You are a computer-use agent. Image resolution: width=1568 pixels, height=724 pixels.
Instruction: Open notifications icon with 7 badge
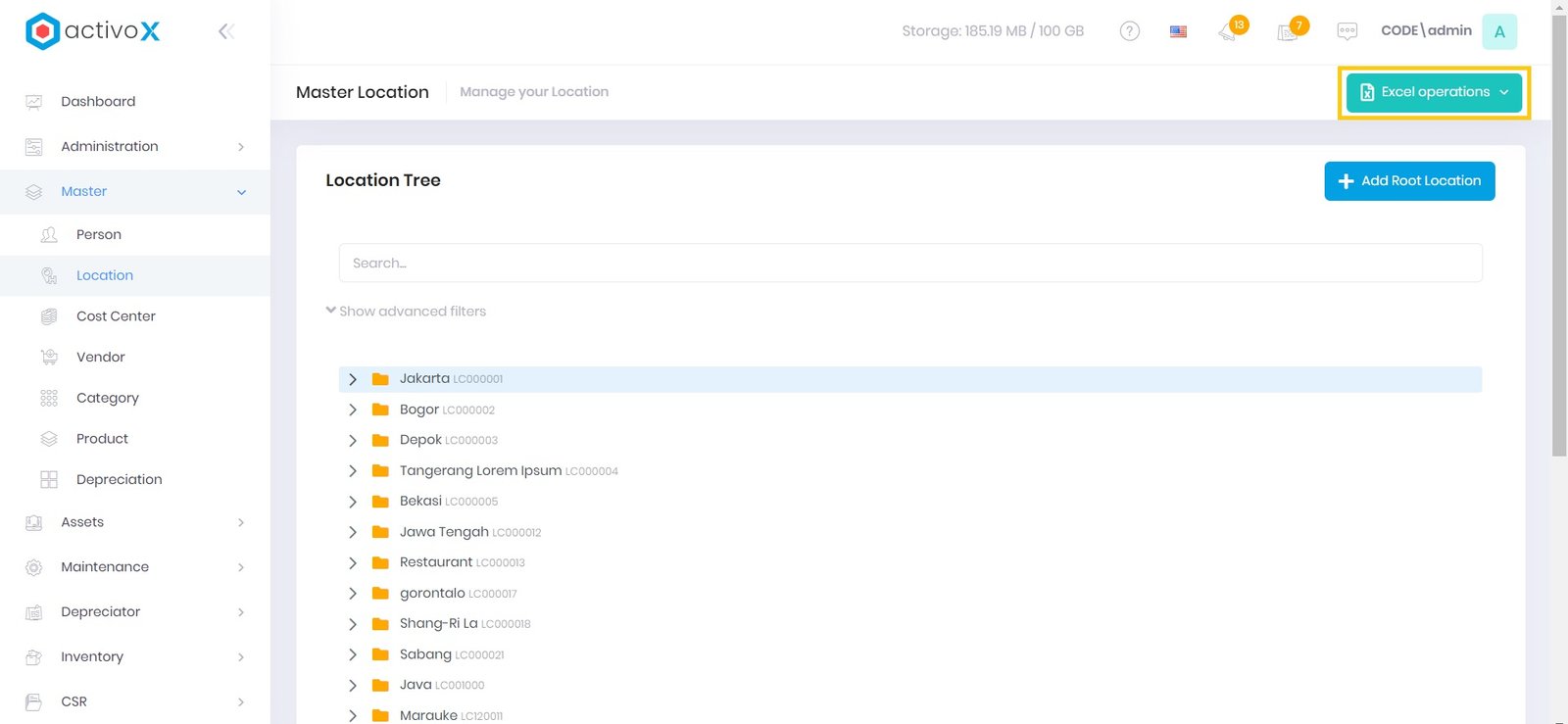click(1289, 31)
